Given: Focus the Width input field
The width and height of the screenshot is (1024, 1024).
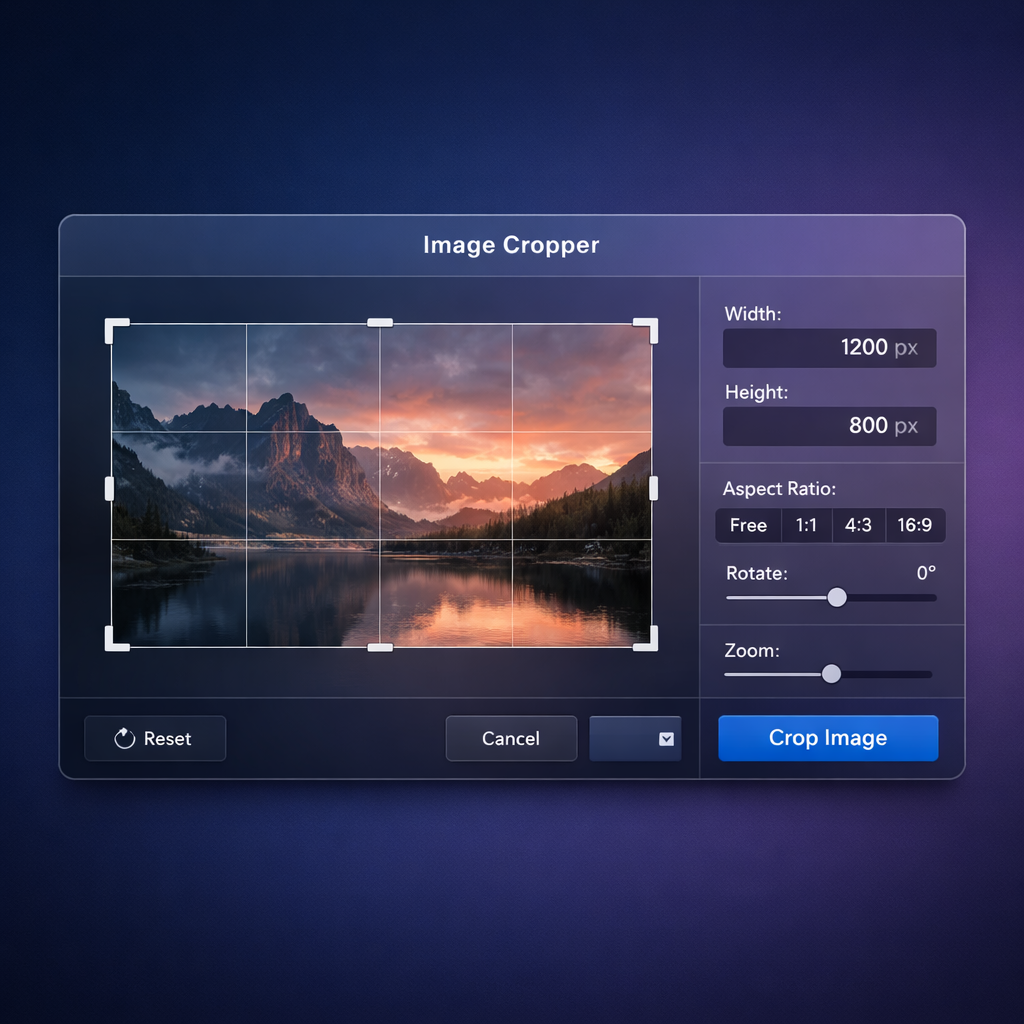Looking at the screenshot, I should coord(829,348).
